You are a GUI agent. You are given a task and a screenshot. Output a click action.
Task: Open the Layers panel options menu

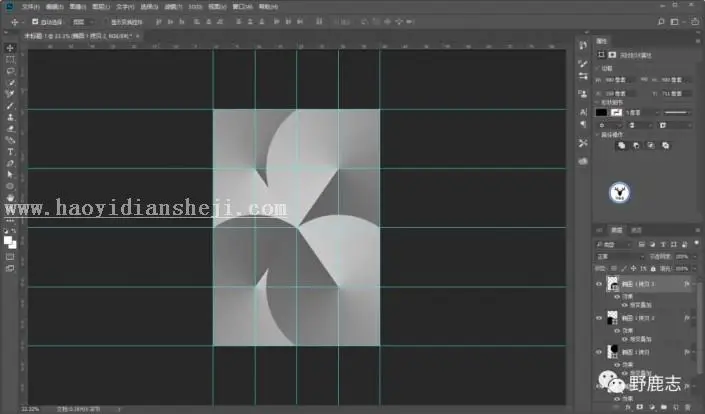(x=697, y=230)
